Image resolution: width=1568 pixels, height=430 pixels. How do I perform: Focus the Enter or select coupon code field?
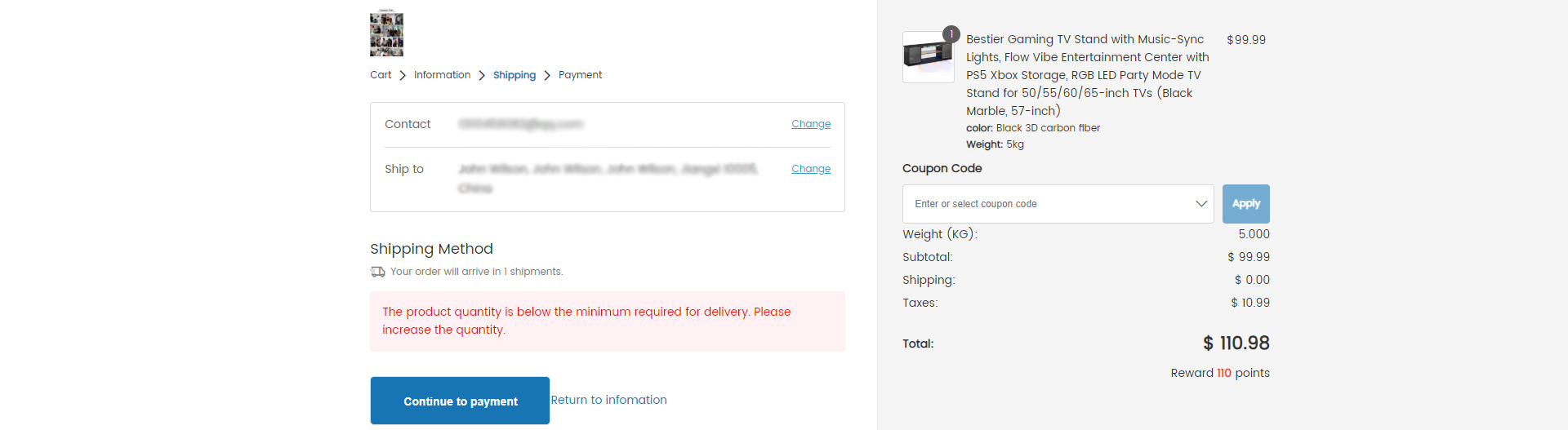(x=1058, y=204)
